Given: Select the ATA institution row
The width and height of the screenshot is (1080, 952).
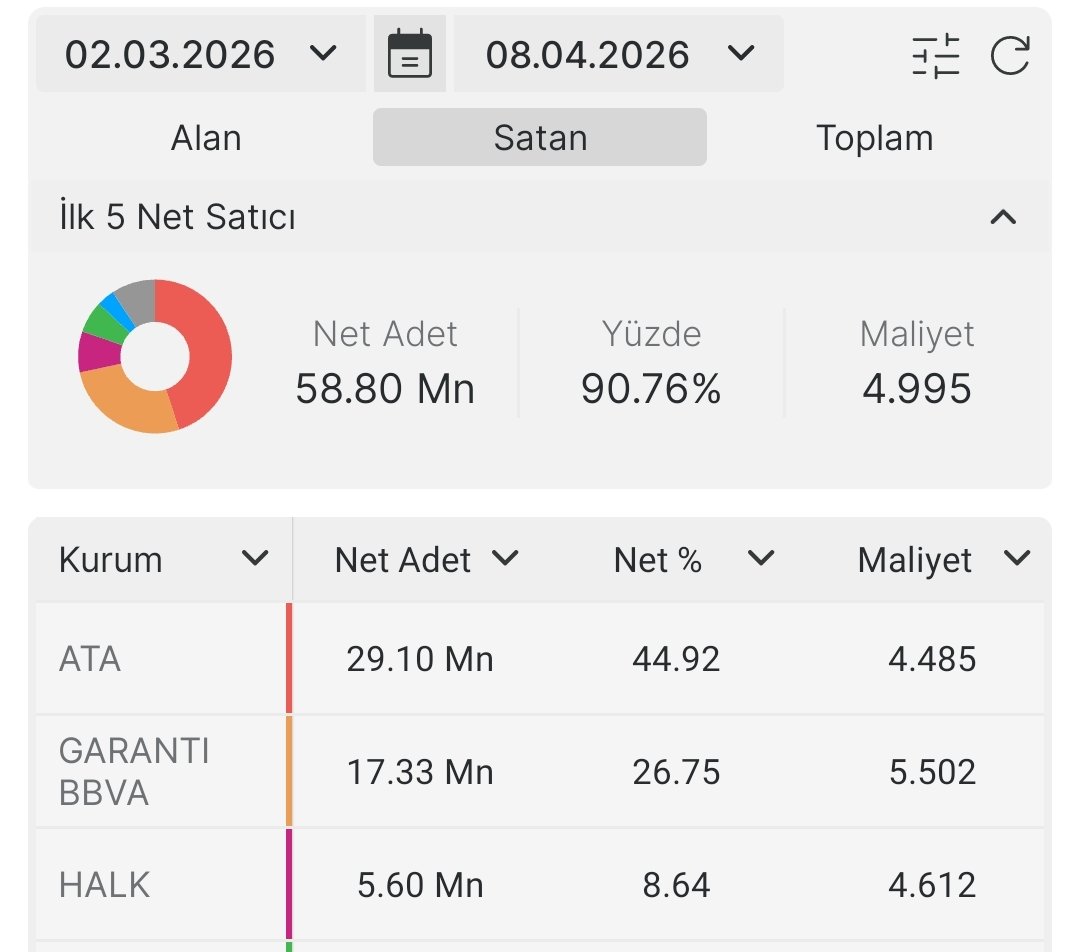Looking at the screenshot, I should 540,659.
